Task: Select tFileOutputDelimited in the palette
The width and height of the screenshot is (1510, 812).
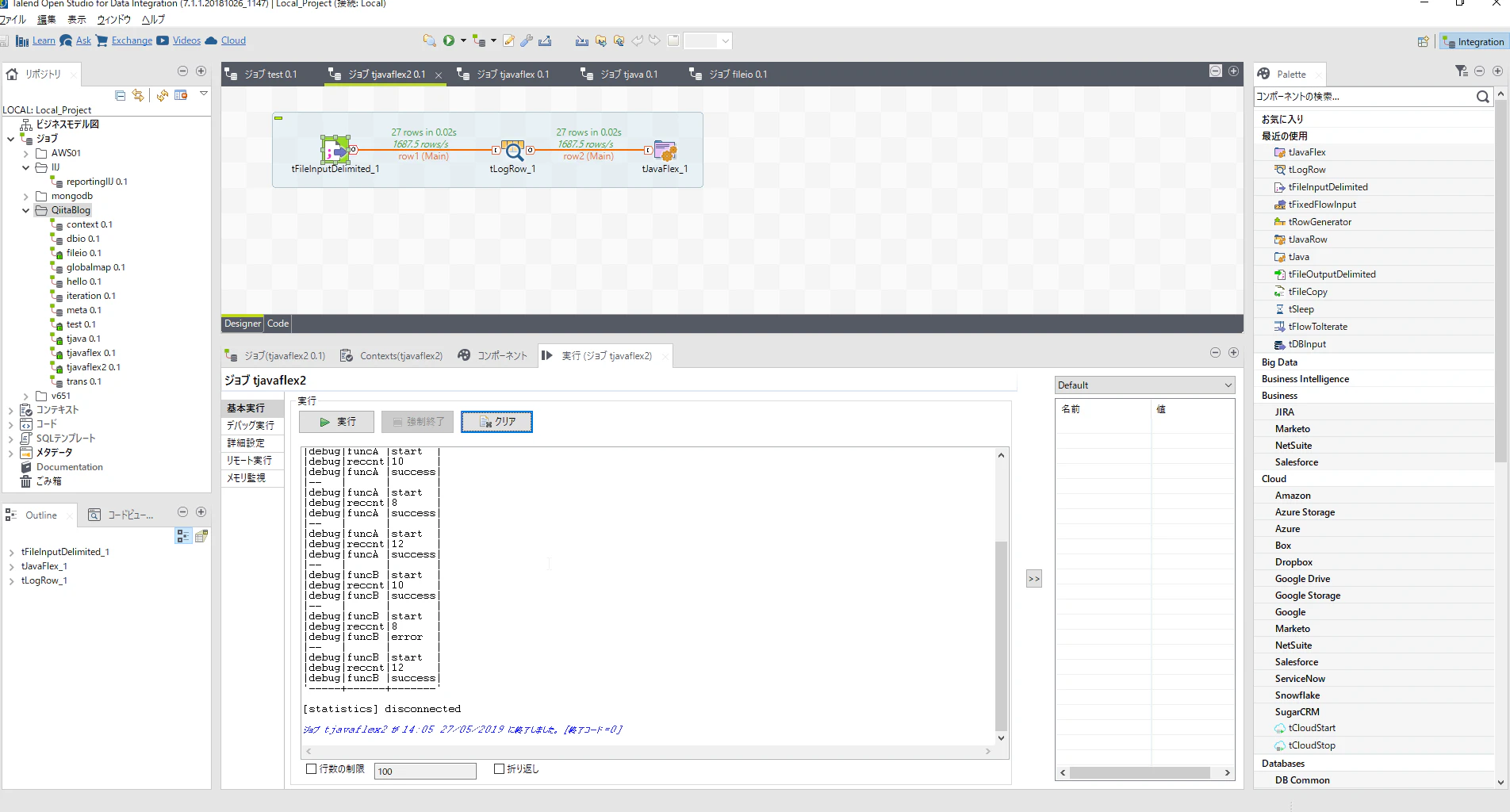Action: 1331,274
